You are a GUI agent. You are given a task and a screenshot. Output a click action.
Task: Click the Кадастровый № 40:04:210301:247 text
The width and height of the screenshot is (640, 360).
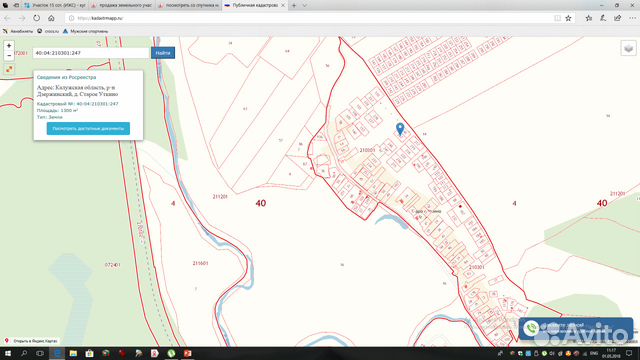pos(78,104)
